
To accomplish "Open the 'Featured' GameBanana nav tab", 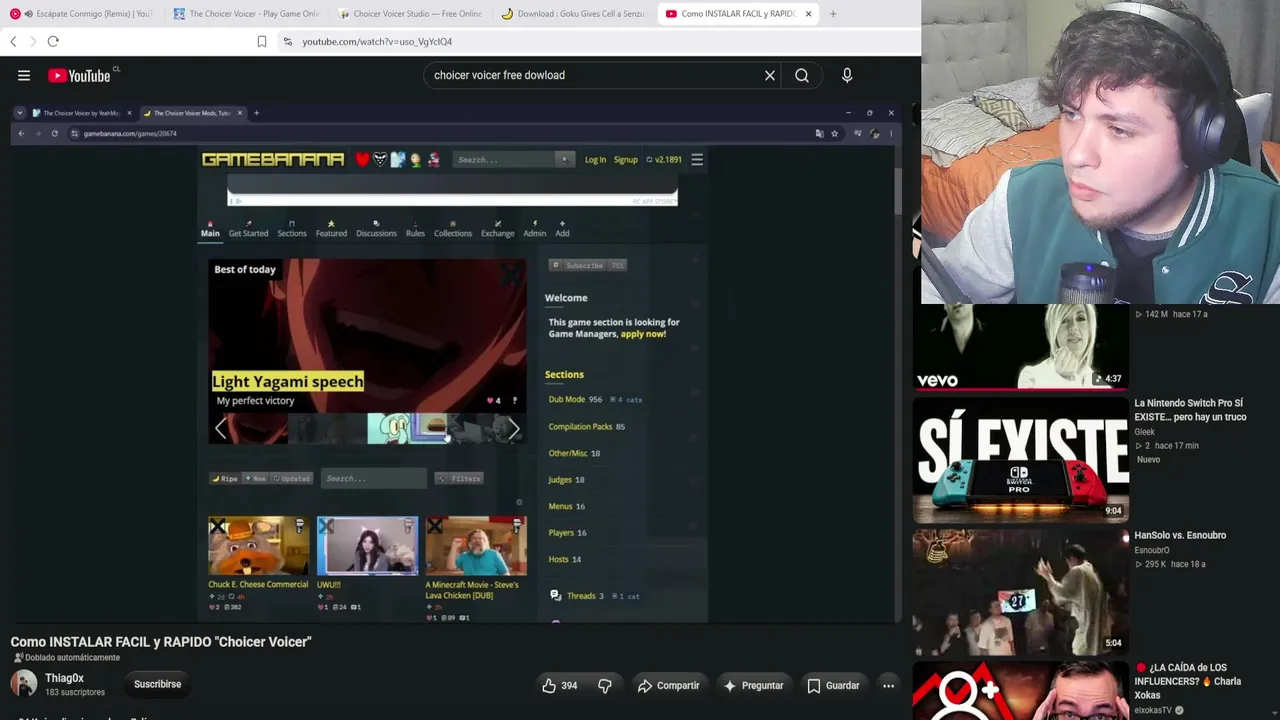I will point(331,230).
